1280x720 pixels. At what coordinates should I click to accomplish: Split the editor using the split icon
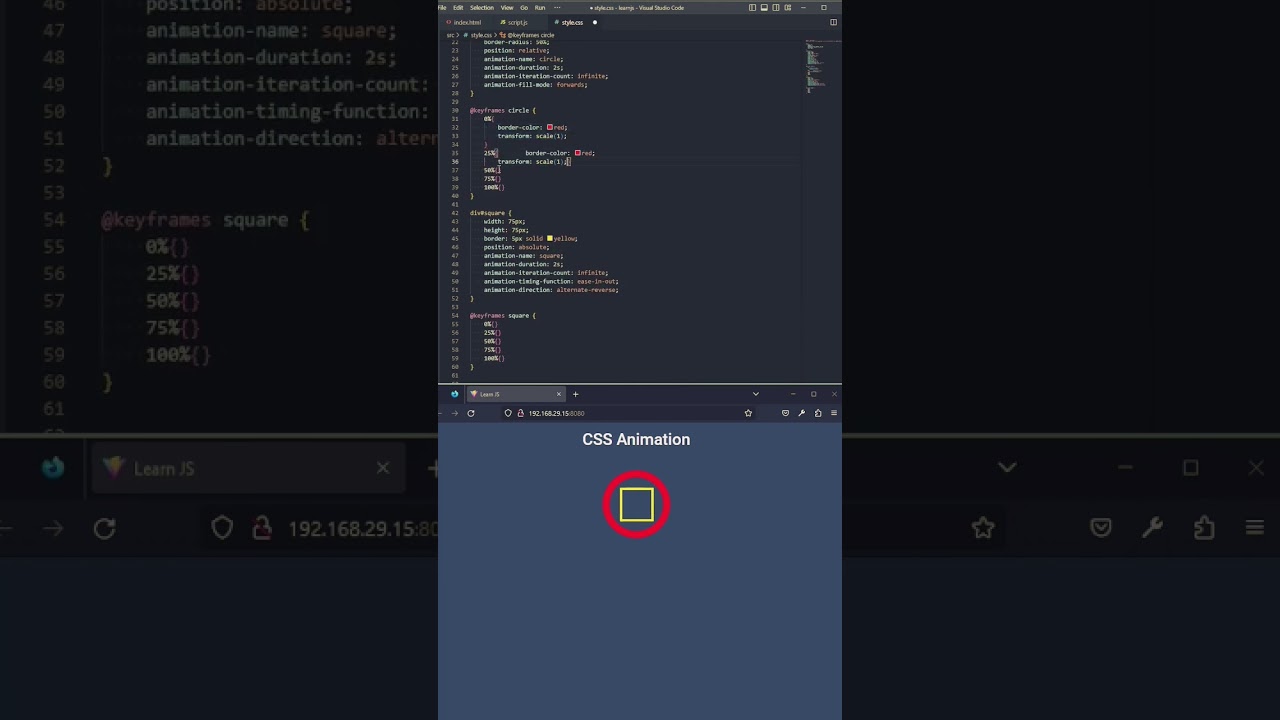click(x=833, y=22)
